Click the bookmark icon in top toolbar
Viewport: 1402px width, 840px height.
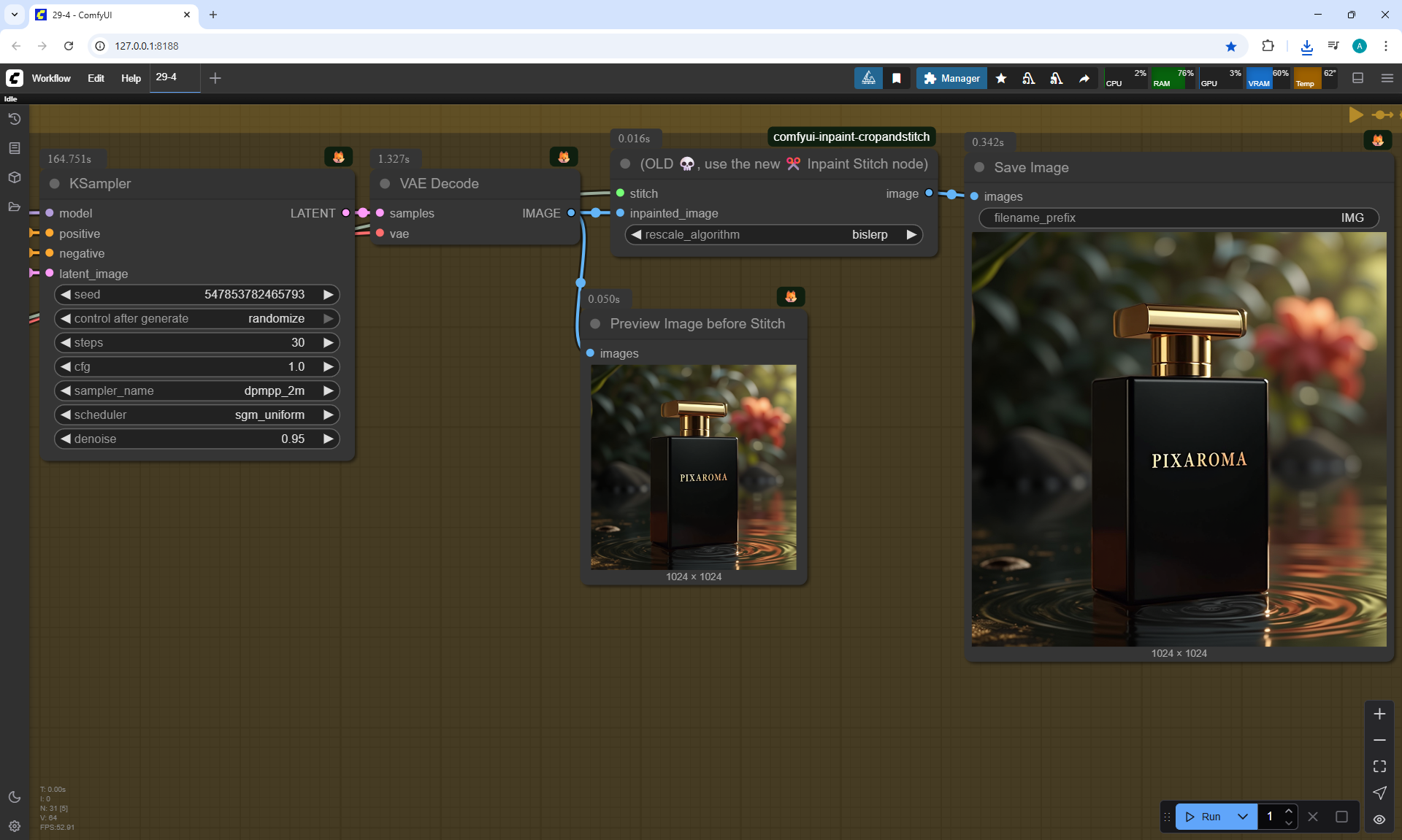pyautogui.click(x=897, y=78)
